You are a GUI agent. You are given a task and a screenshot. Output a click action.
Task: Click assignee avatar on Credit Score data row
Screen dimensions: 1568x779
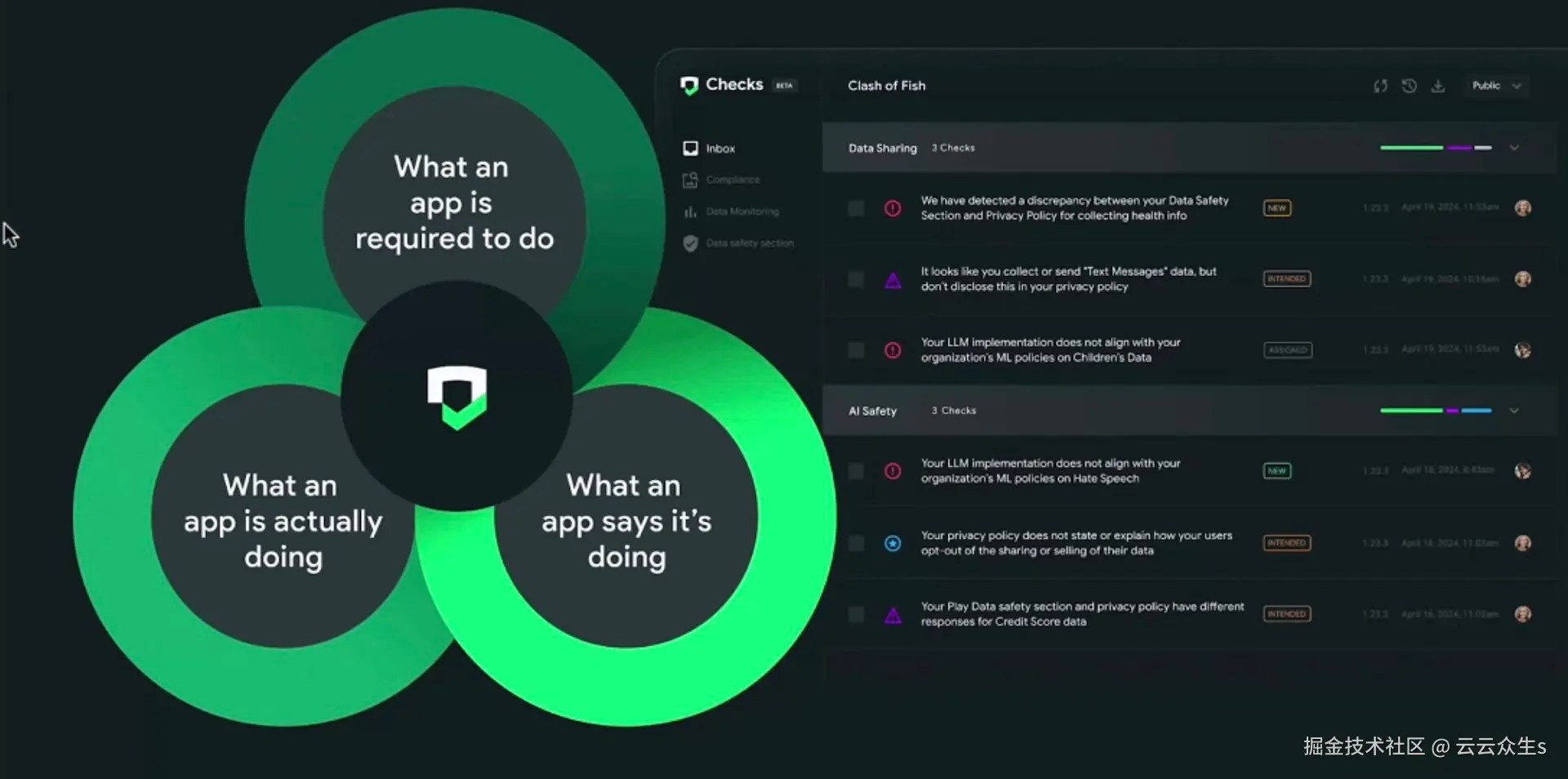point(1523,614)
